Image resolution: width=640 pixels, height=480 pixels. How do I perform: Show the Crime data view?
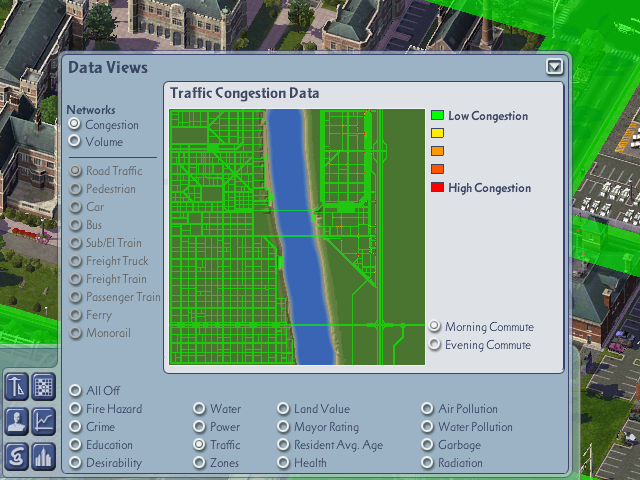[75, 427]
